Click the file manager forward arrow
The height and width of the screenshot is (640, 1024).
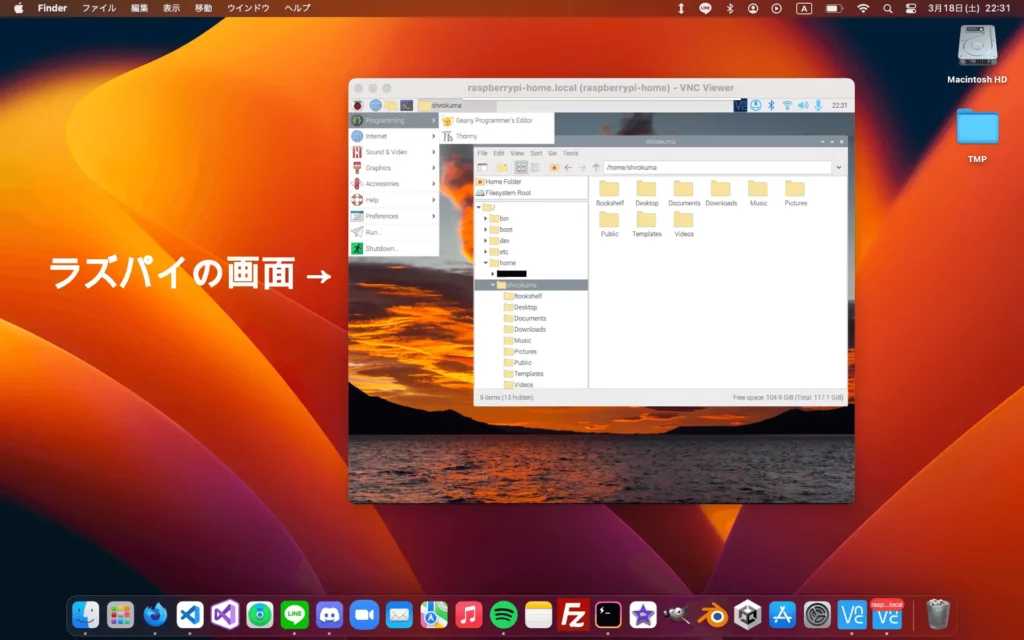582,168
